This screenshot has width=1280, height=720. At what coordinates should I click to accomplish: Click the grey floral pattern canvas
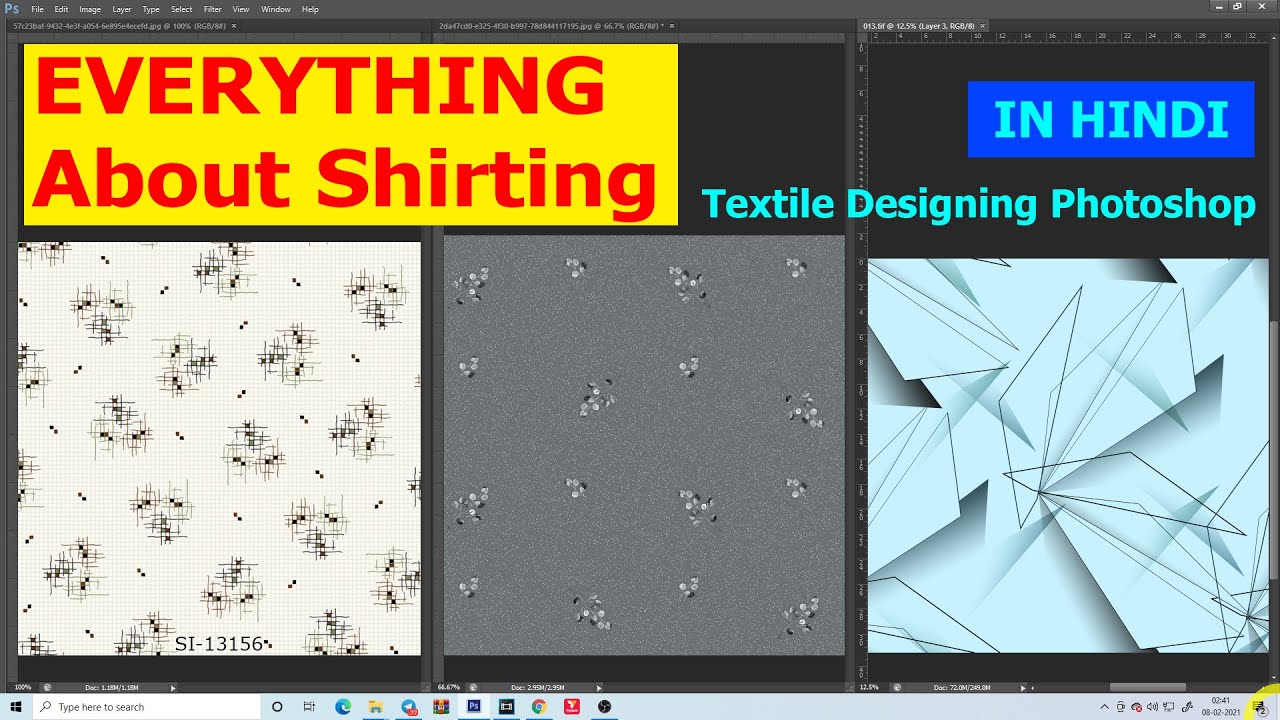point(644,445)
